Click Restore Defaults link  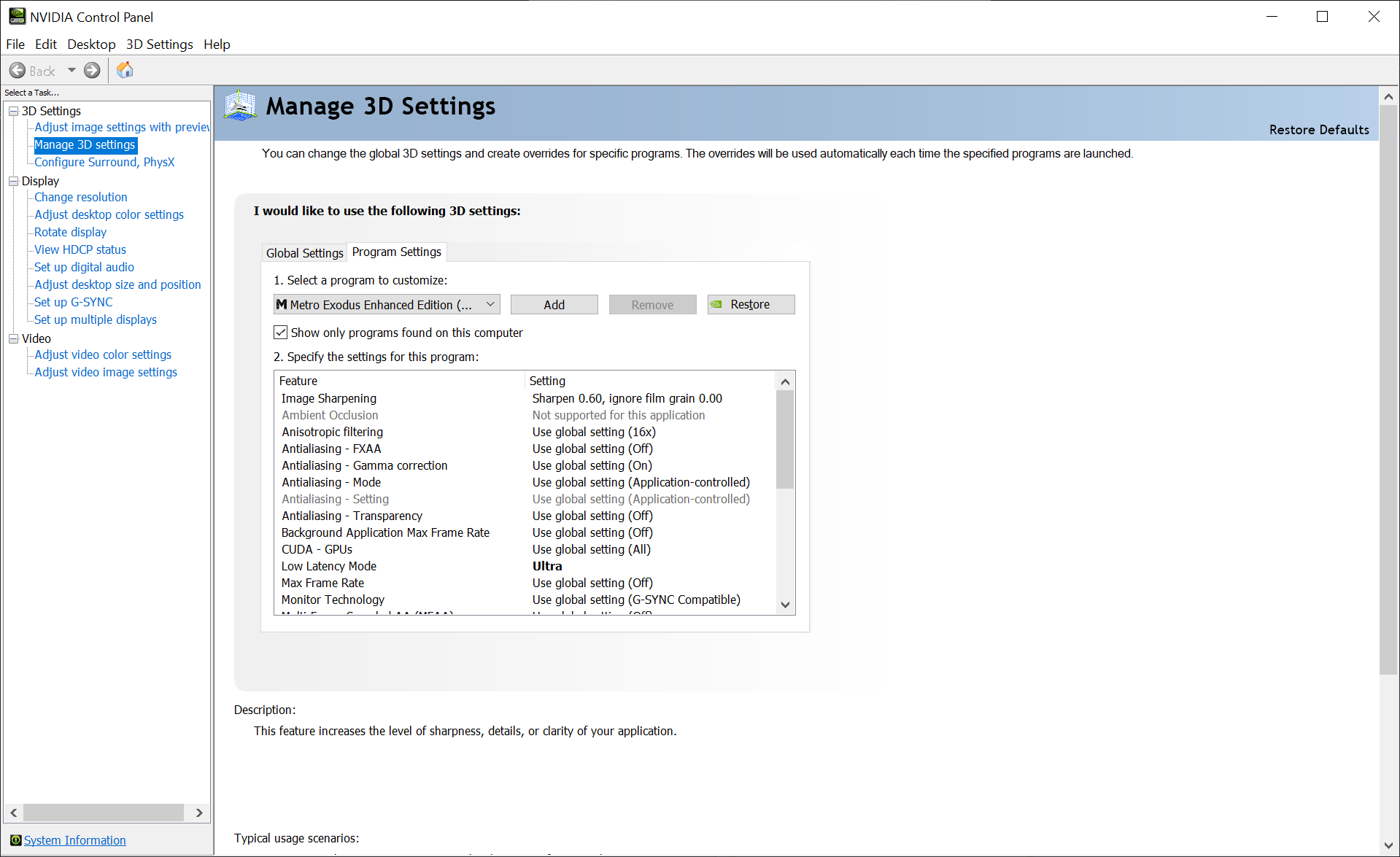tap(1318, 130)
